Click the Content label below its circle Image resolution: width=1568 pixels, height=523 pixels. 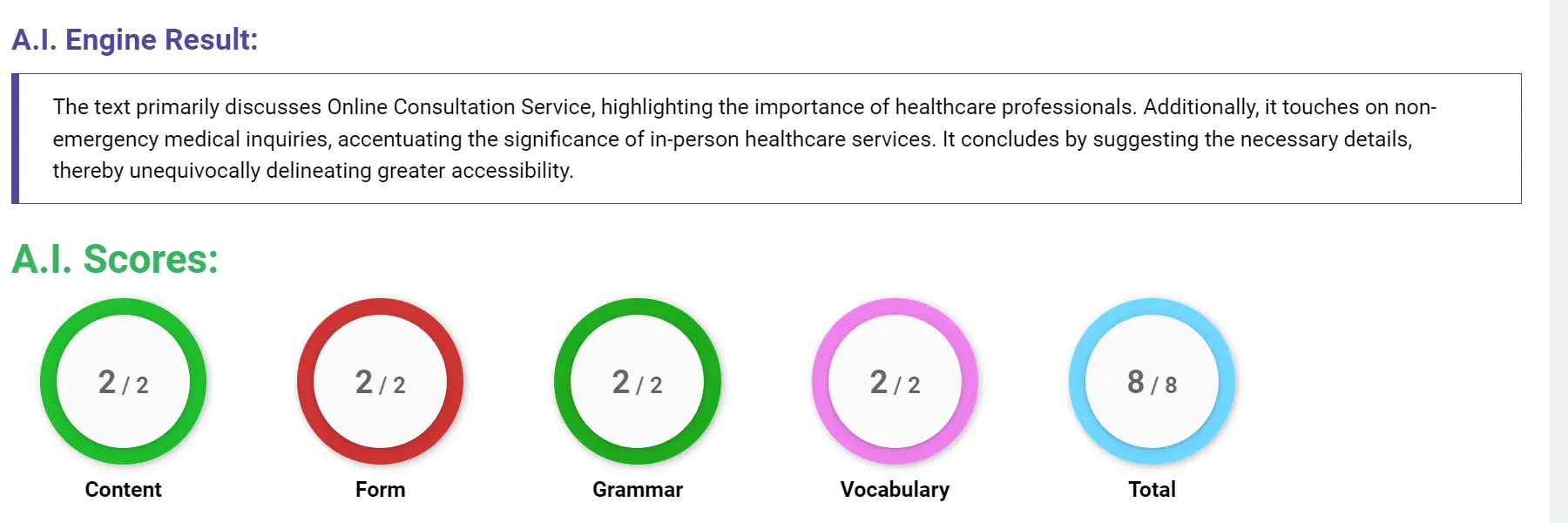click(123, 490)
